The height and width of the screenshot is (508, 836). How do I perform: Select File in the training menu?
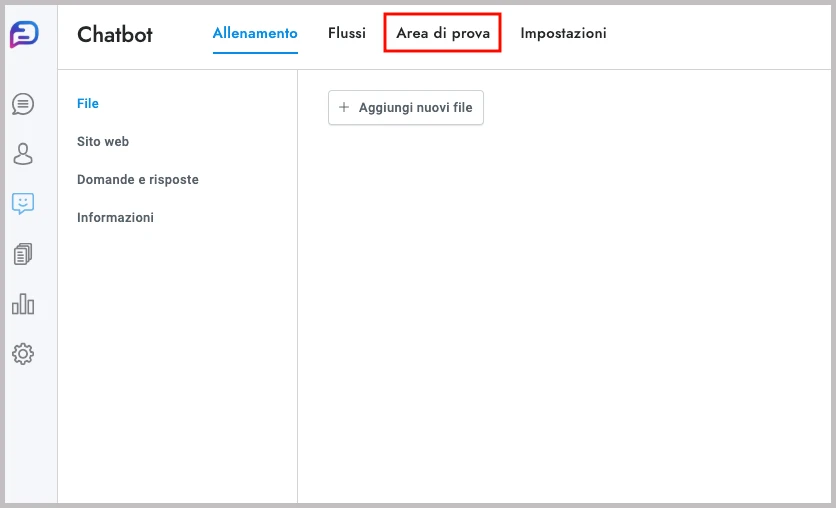point(88,104)
